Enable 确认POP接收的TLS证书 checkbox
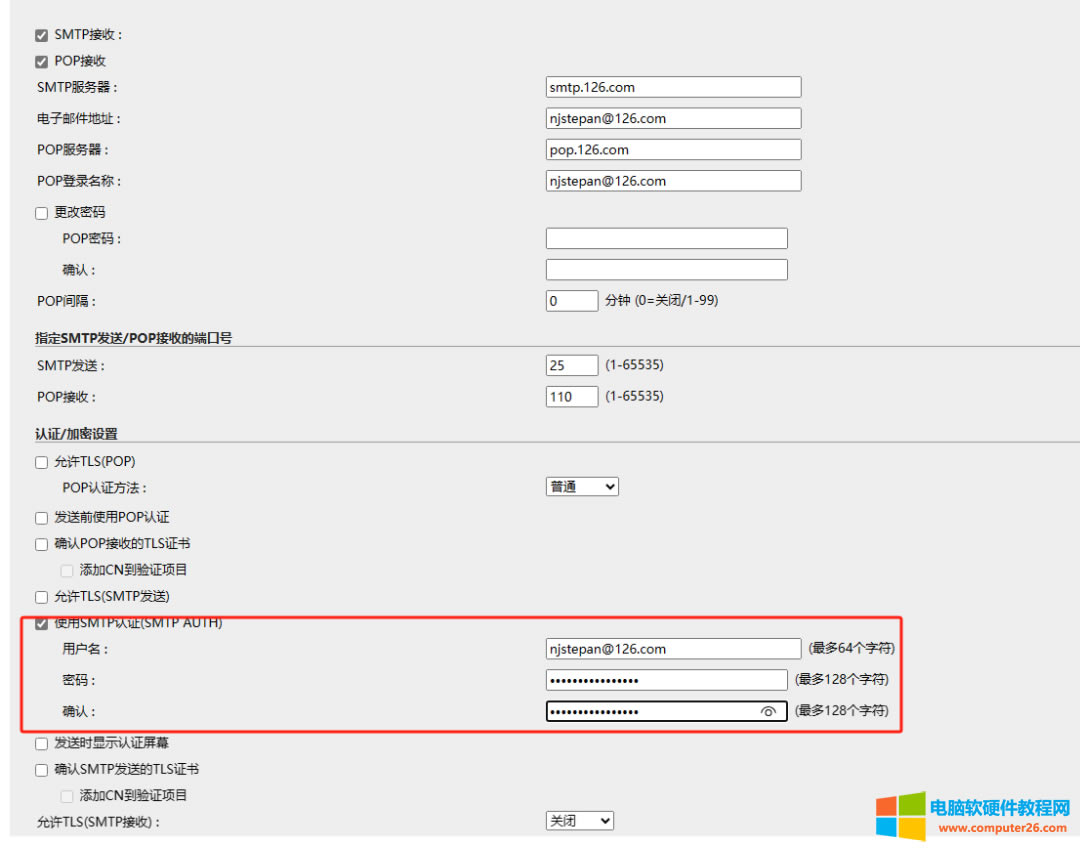Screen dimensions: 1080x848 point(42,545)
